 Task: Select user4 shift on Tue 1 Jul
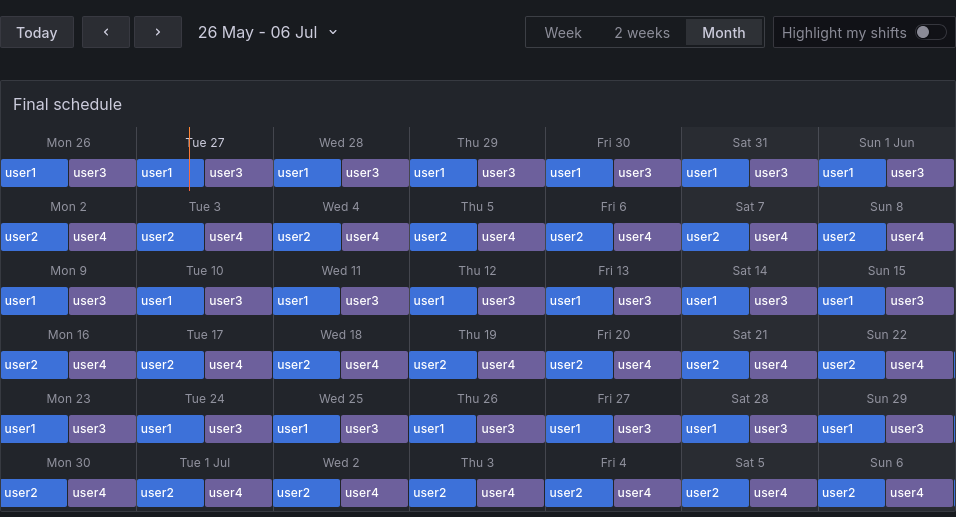(x=239, y=493)
